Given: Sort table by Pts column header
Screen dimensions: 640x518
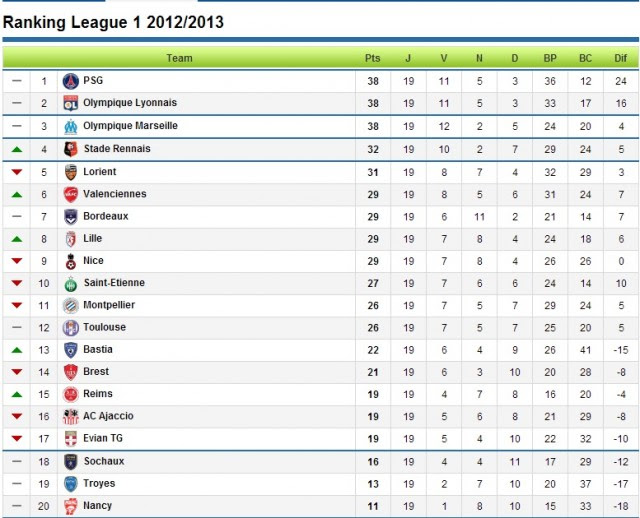Looking at the screenshot, I should (x=373, y=58).
